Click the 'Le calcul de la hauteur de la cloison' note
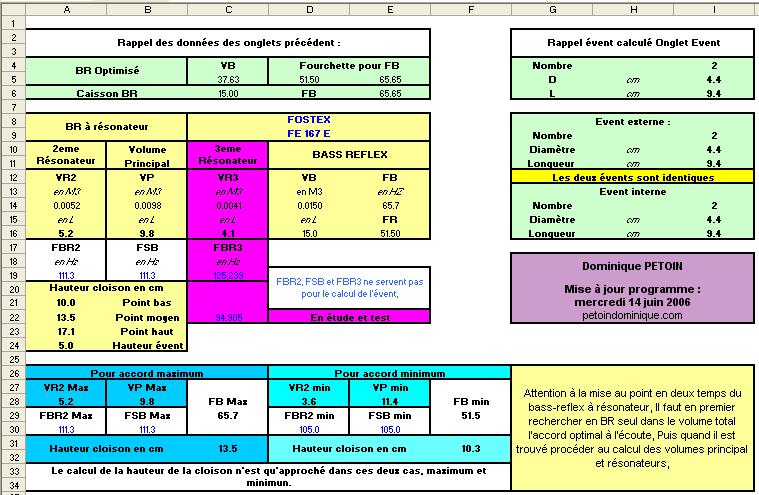The width and height of the screenshot is (759, 495). pyautogui.click(x=268, y=477)
